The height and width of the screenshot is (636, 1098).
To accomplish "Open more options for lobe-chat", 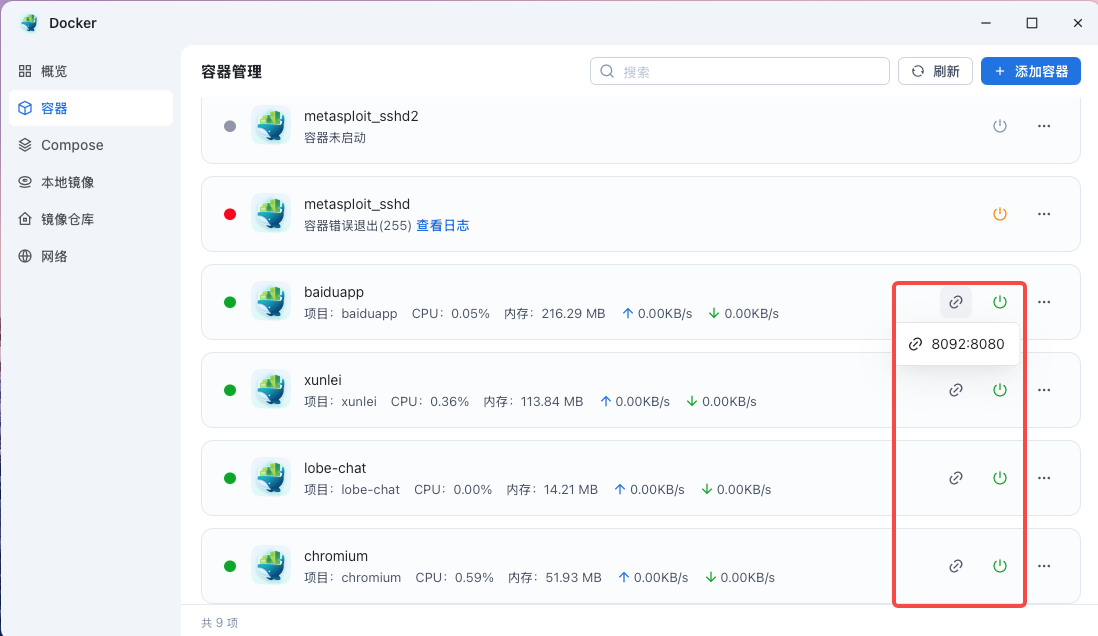I will tap(1044, 478).
